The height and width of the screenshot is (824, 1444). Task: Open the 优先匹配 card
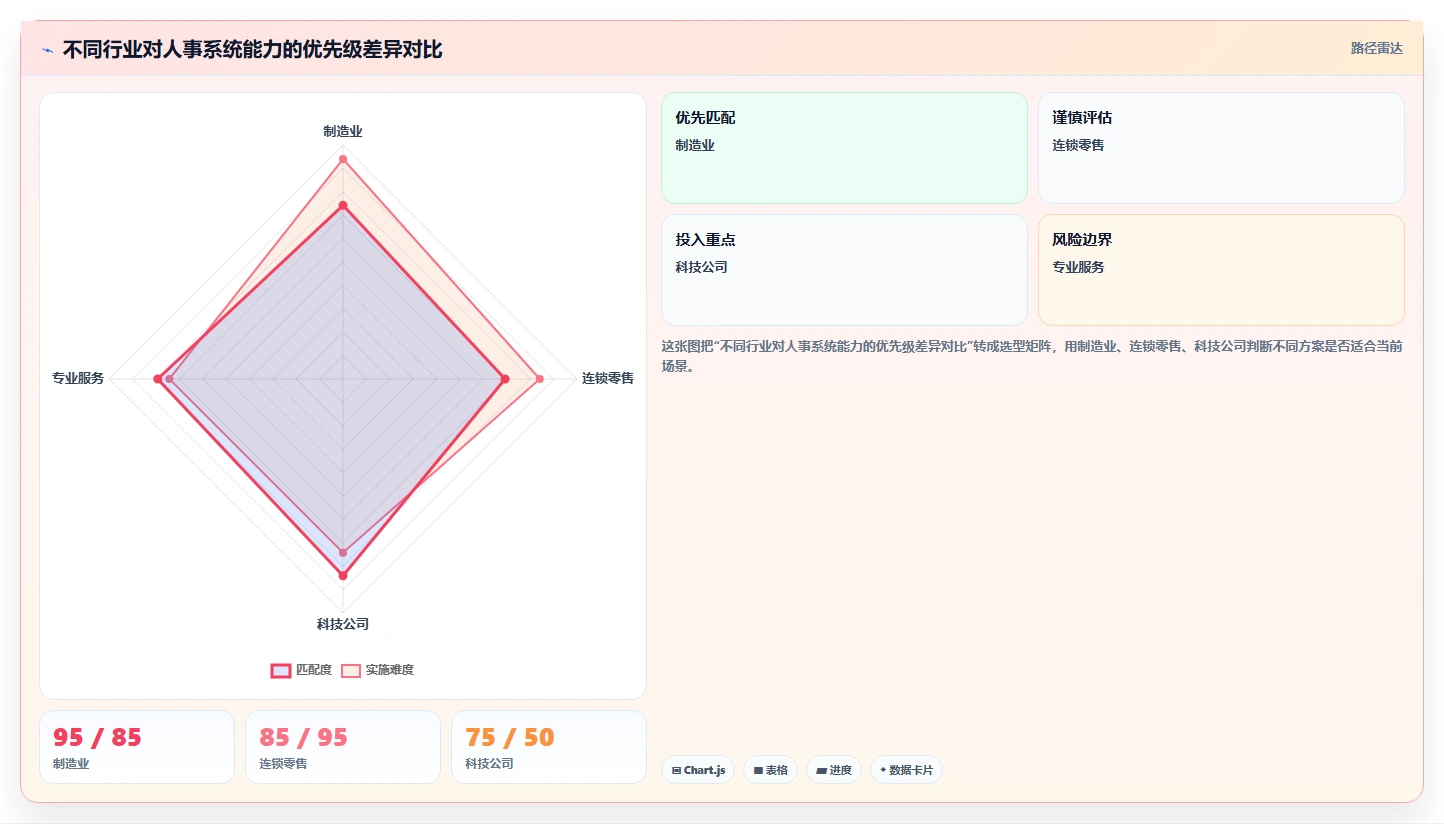coord(844,148)
